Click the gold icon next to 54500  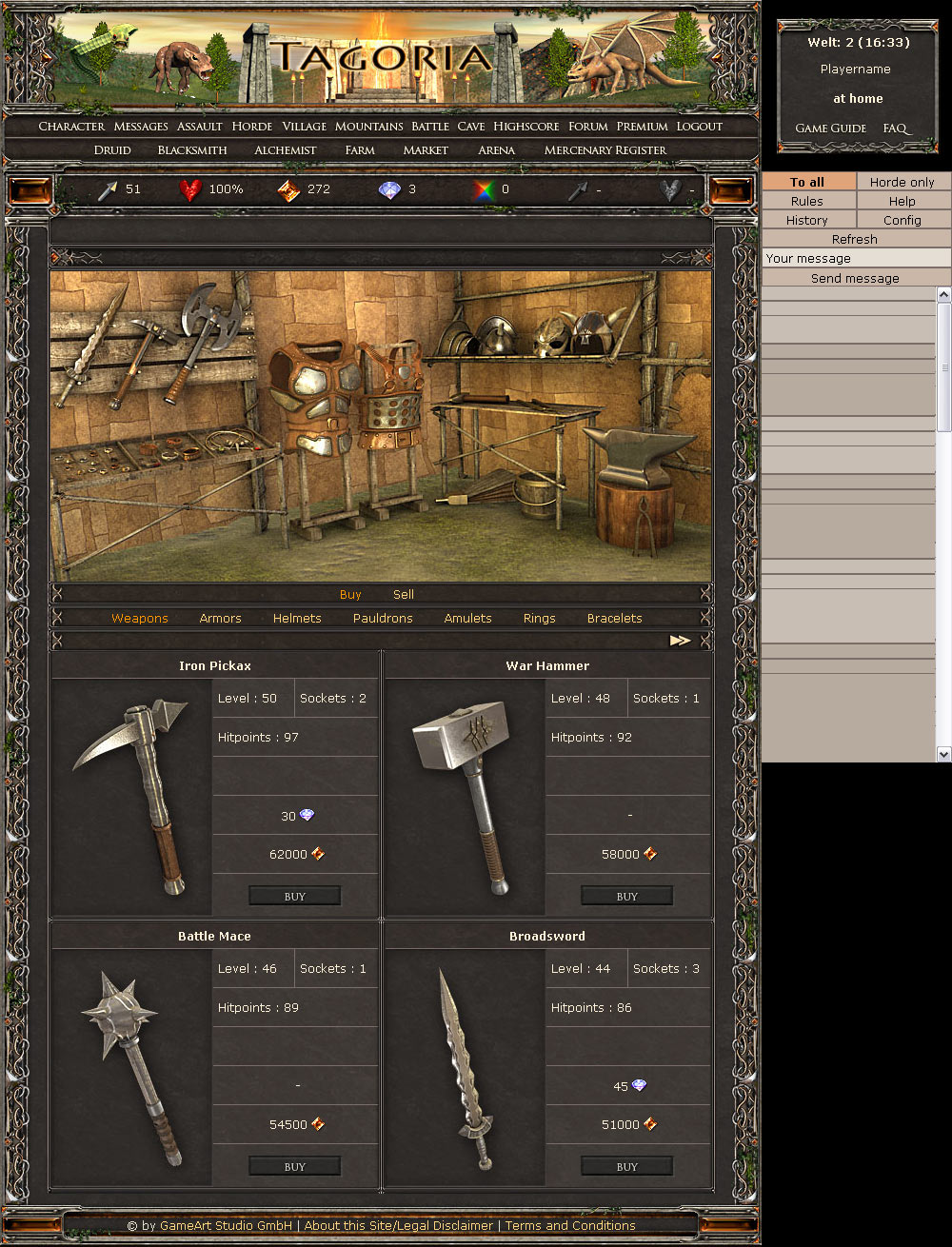318,1124
